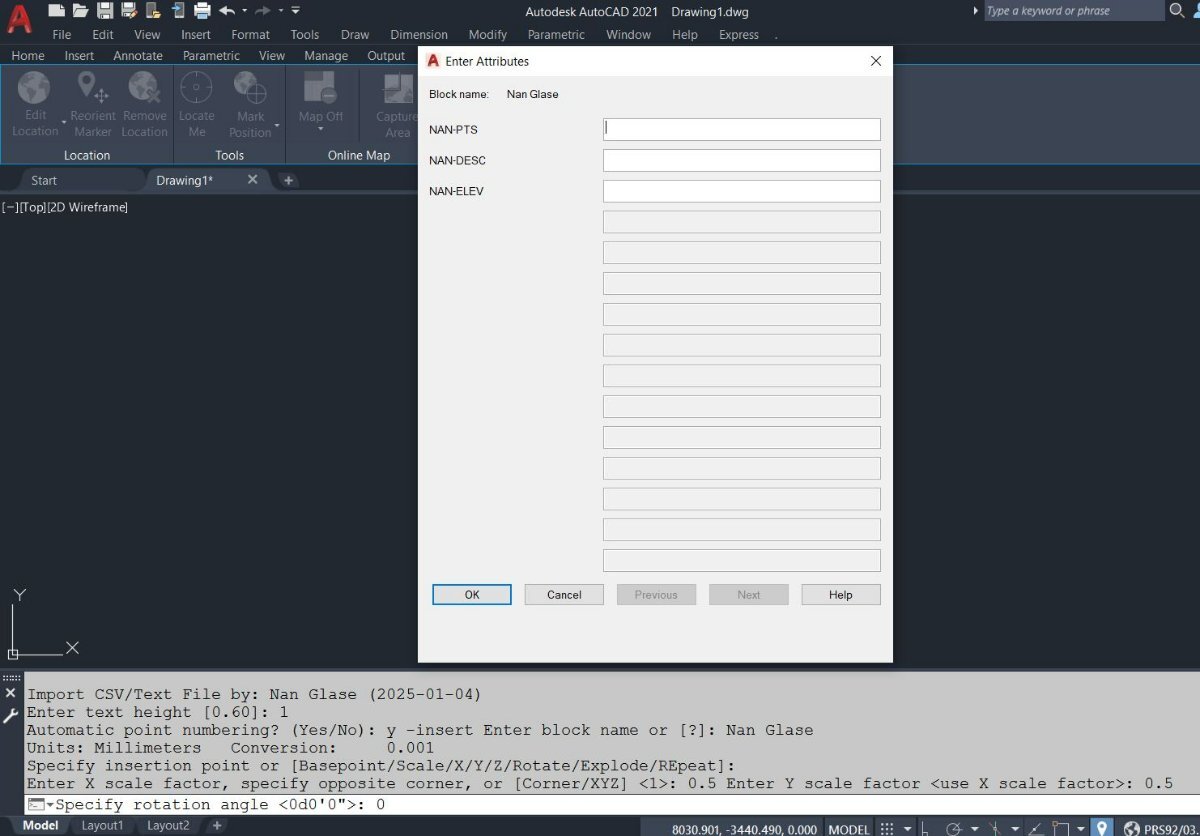The width and height of the screenshot is (1200, 836).
Task: Toggle the drawing grid display in status bar
Action: 886,829
